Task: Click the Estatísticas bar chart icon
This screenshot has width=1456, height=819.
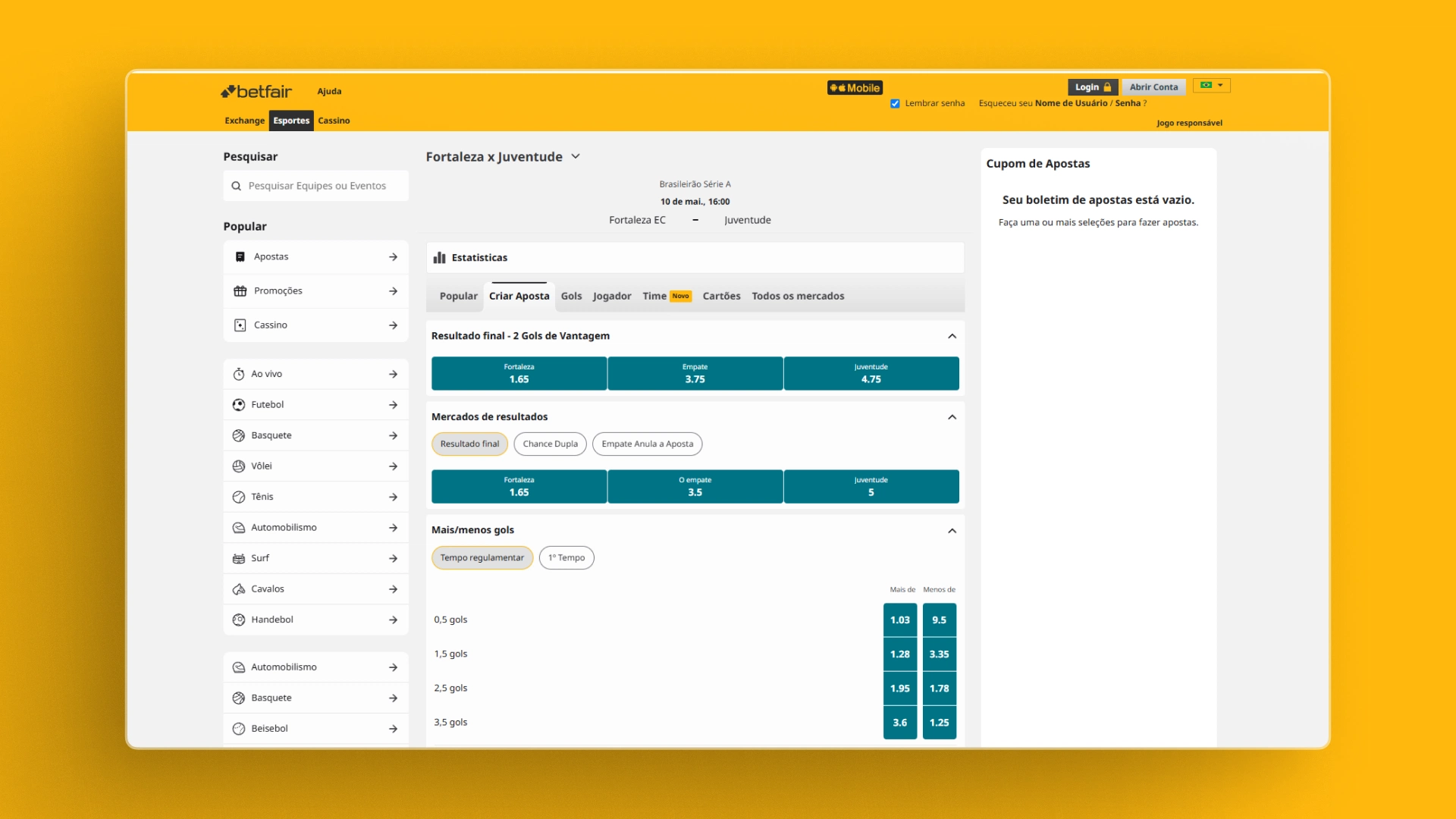Action: (439, 258)
